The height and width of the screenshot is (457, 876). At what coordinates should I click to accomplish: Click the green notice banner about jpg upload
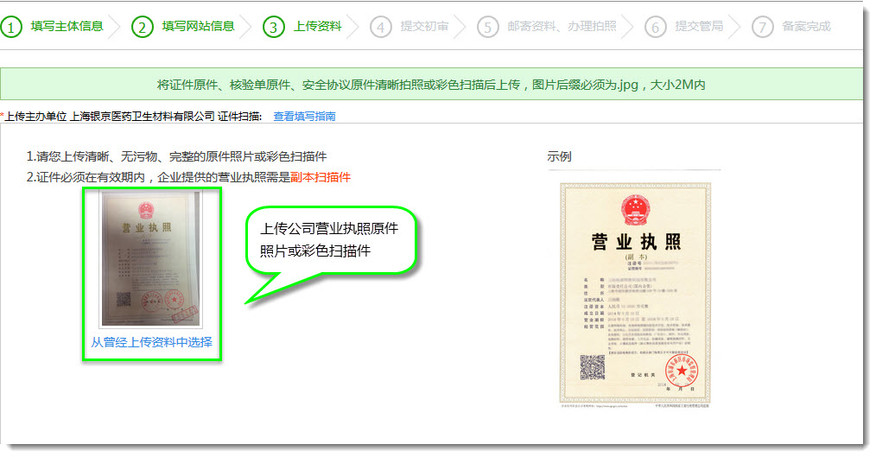pyautogui.click(x=437, y=84)
